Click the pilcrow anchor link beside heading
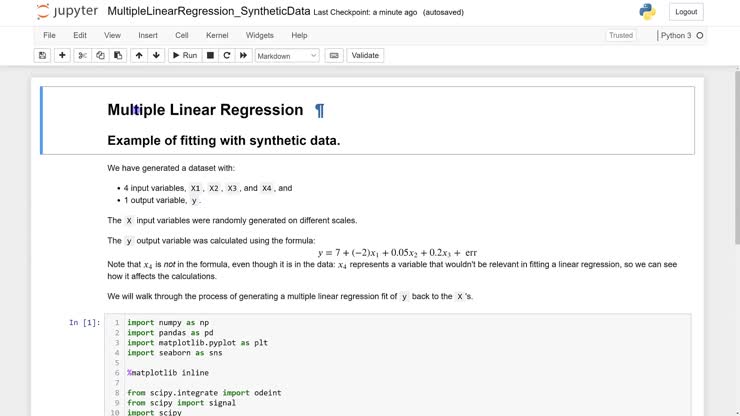 [320, 110]
